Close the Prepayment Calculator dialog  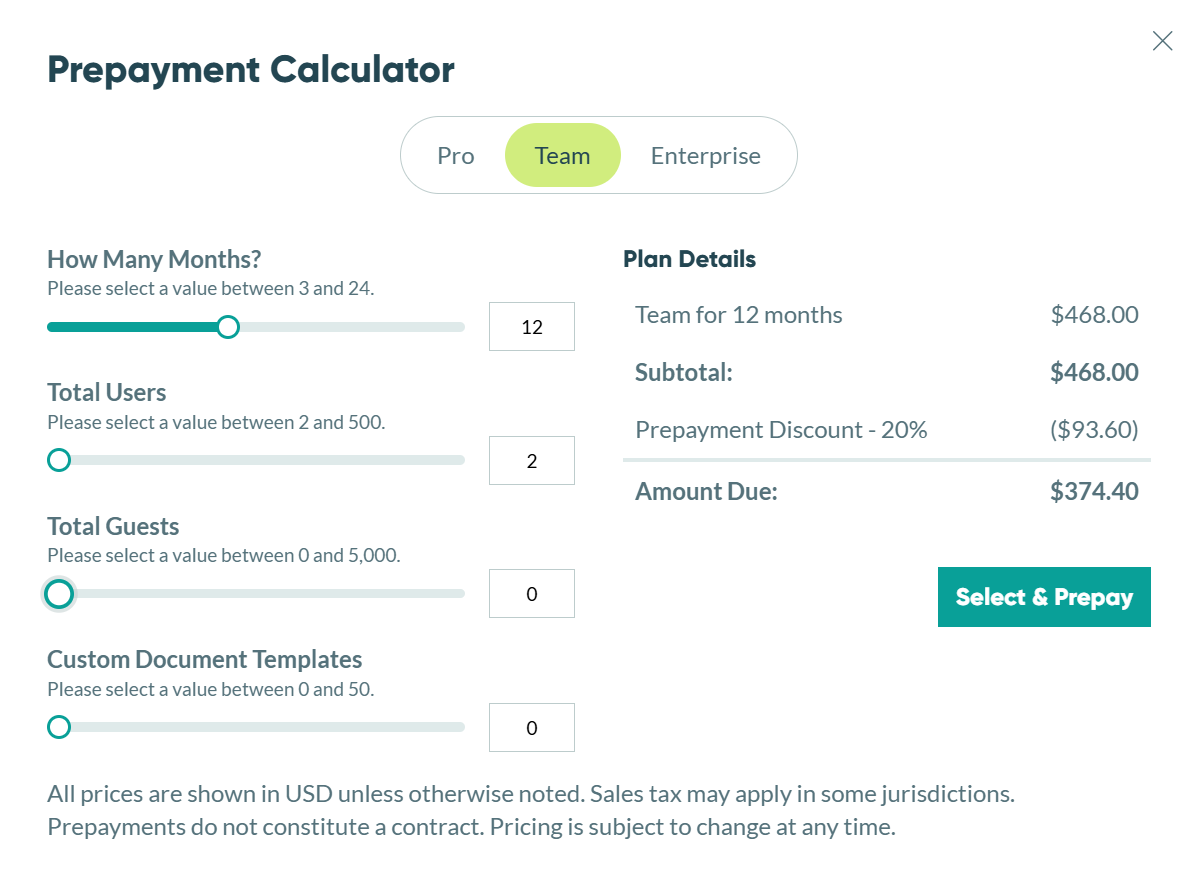[1161, 41]
